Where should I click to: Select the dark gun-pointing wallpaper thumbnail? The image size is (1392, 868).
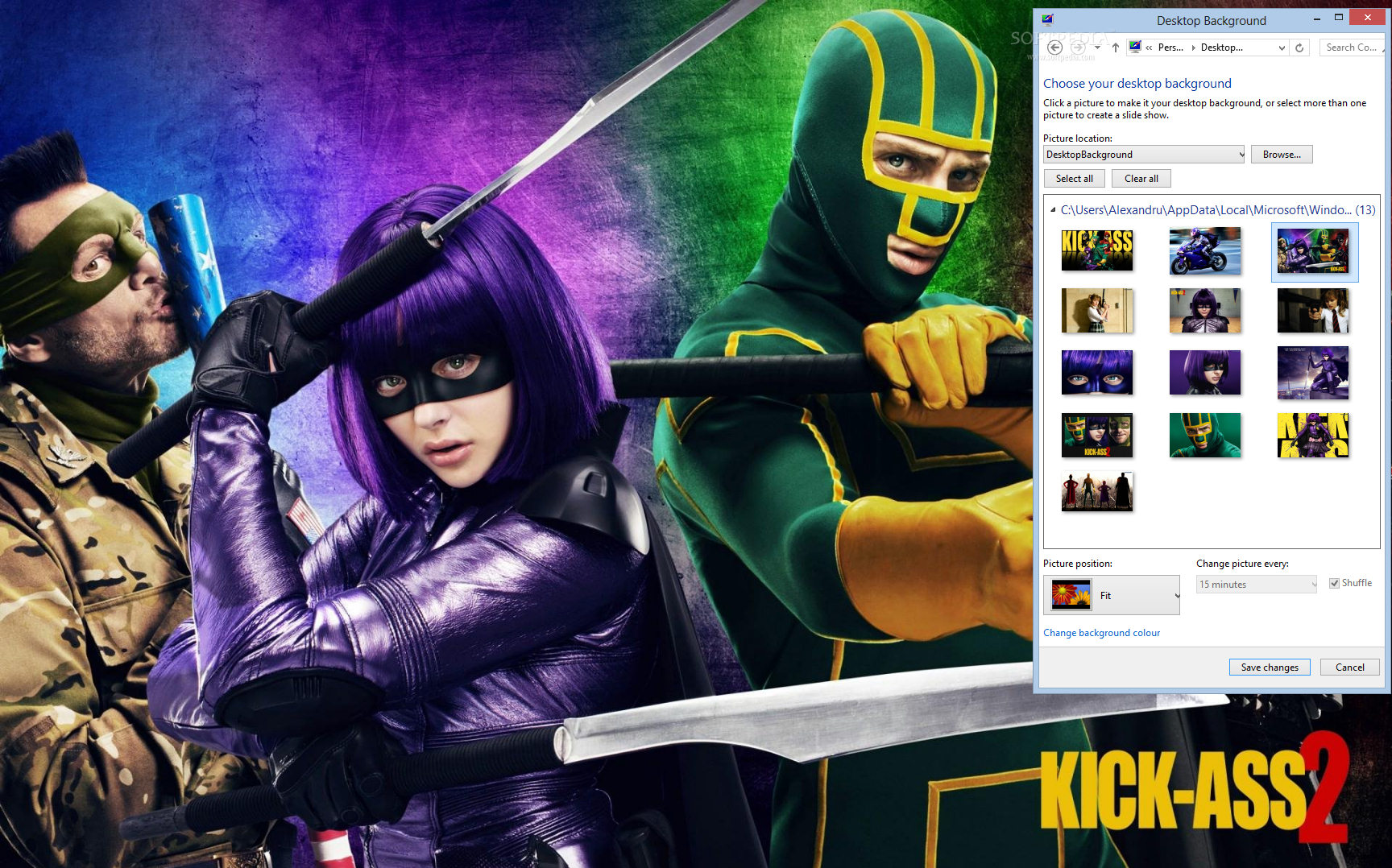coord(1313,311)
